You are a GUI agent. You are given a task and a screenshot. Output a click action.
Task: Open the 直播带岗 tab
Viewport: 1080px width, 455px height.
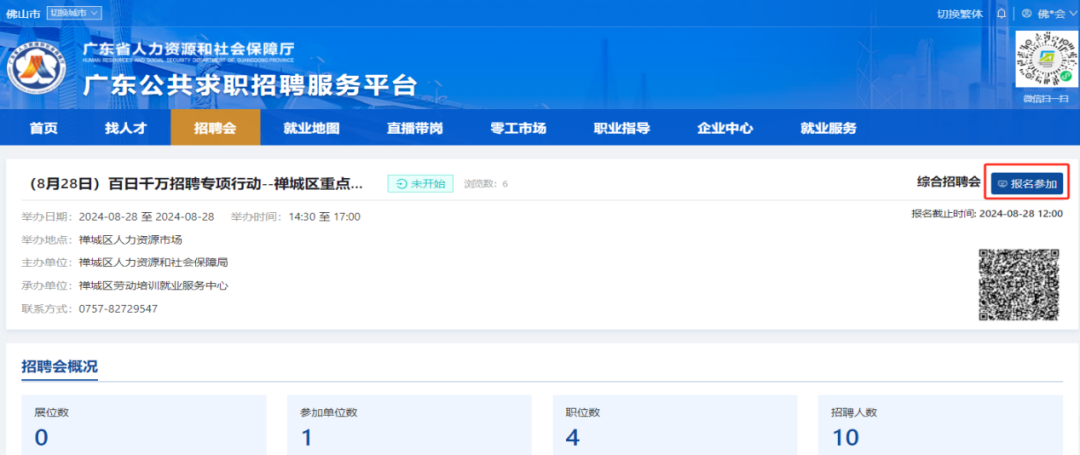point(415,127)
